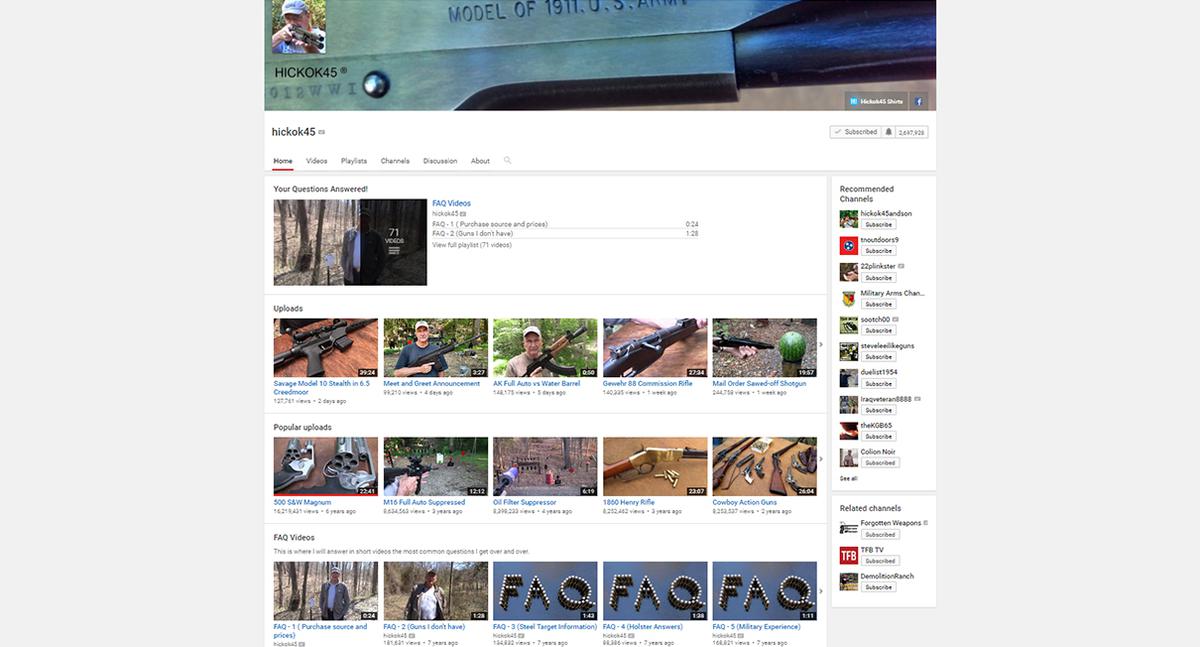Open 22plinkster channel avatar

(849, 272)
